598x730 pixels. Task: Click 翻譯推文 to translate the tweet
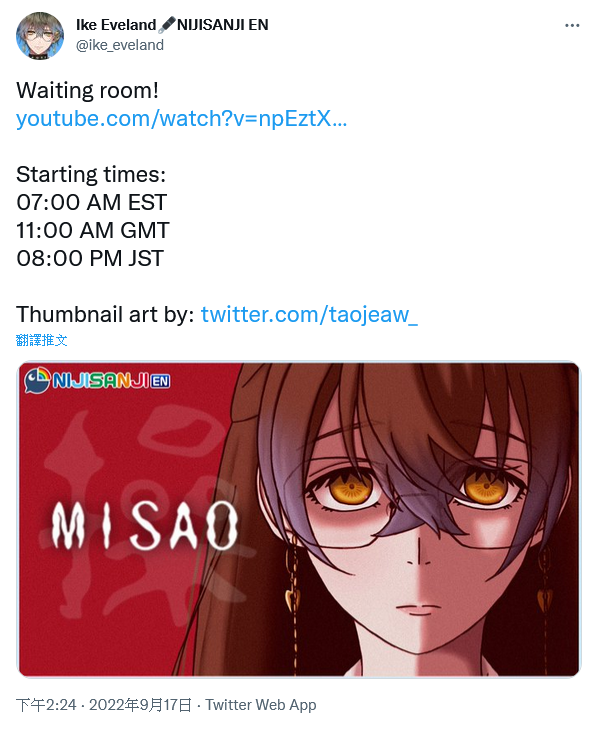point(41,340)
